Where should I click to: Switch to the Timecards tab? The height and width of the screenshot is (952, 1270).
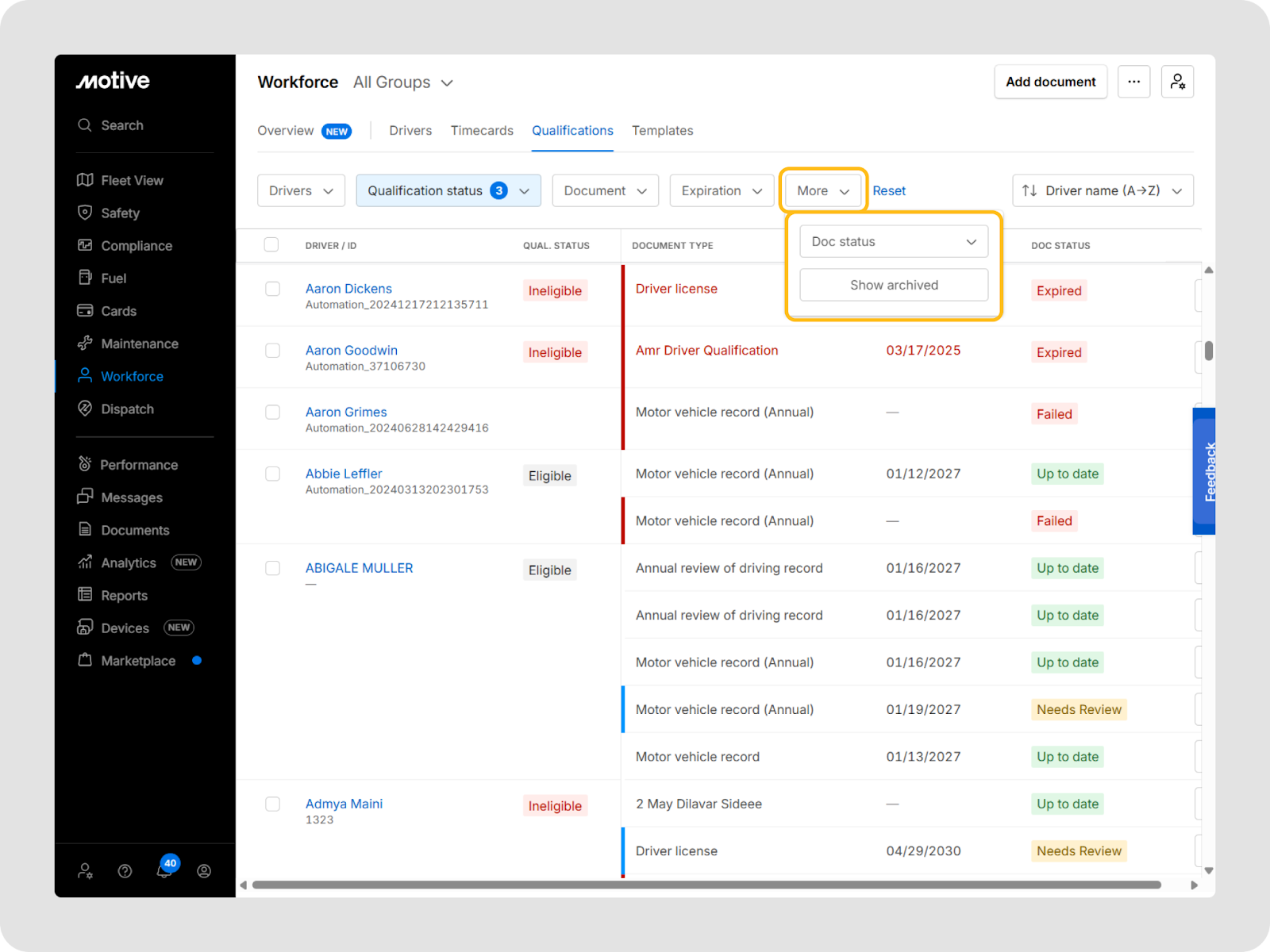coord(482,130)
